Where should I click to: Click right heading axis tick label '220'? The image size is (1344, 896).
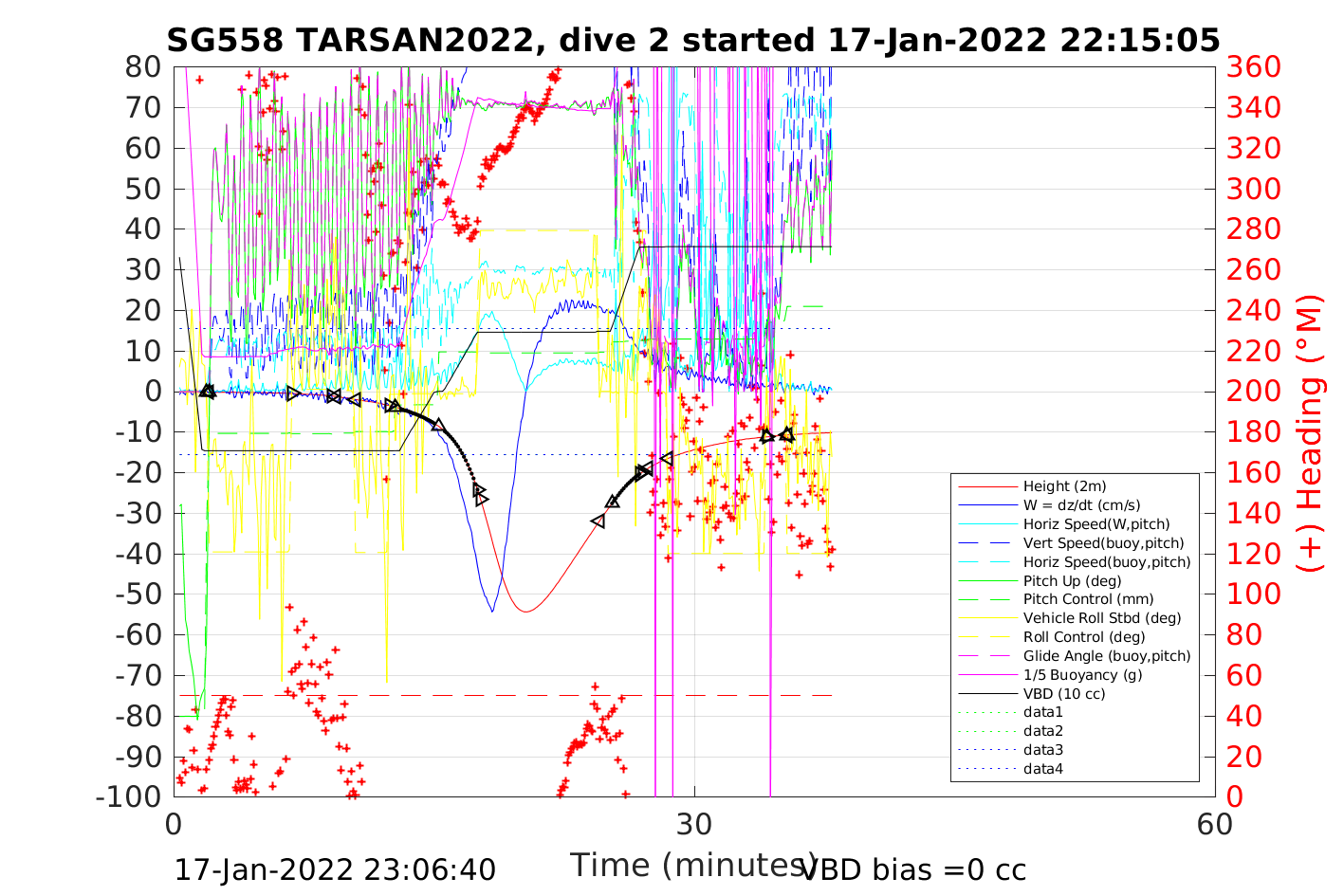point(1254,351)
